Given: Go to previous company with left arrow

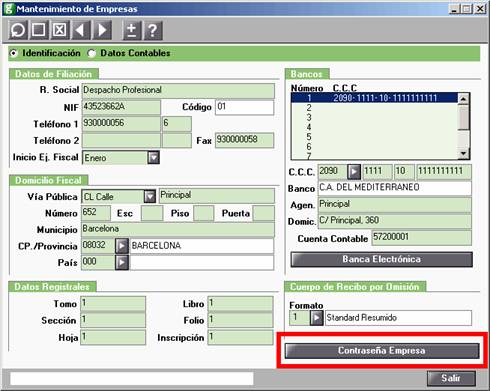Looking at the screenshot, I should (x=80, y=30).
